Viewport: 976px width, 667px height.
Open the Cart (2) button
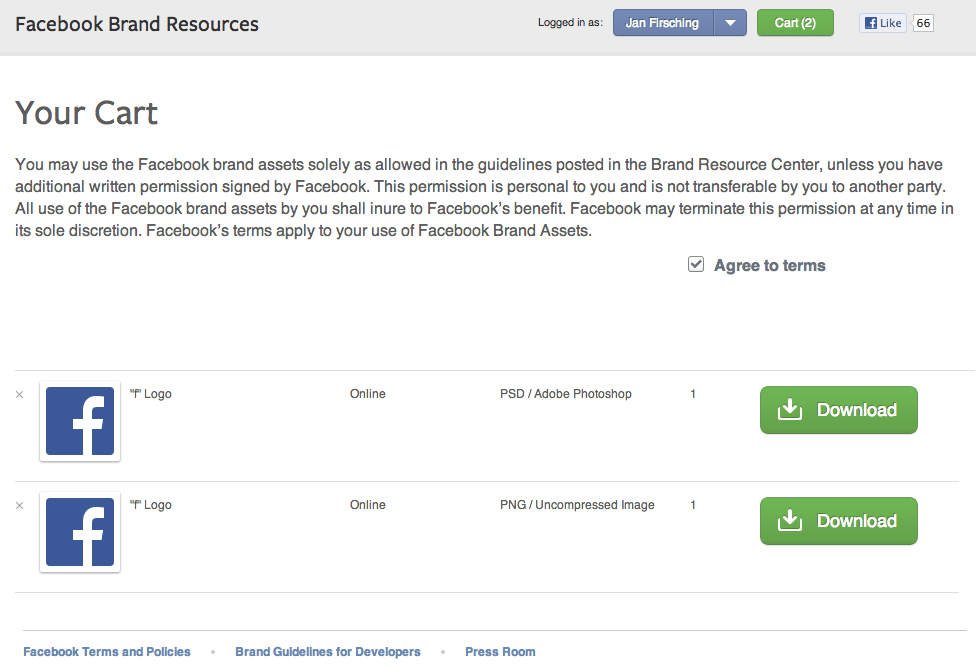pos(795,23)
